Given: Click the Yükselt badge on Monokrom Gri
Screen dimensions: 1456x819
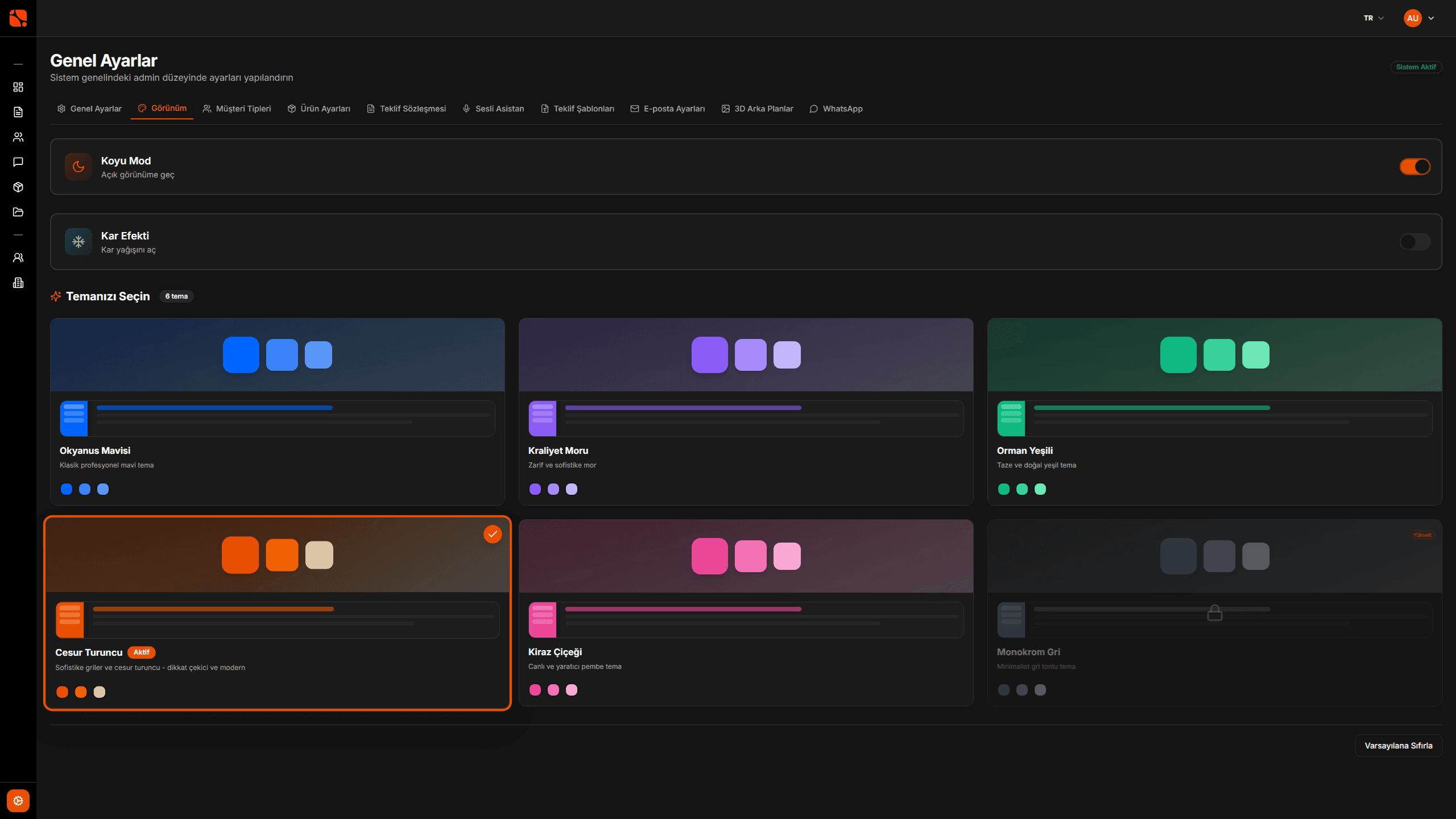Looking at the screenshot, I should 1422,535.
